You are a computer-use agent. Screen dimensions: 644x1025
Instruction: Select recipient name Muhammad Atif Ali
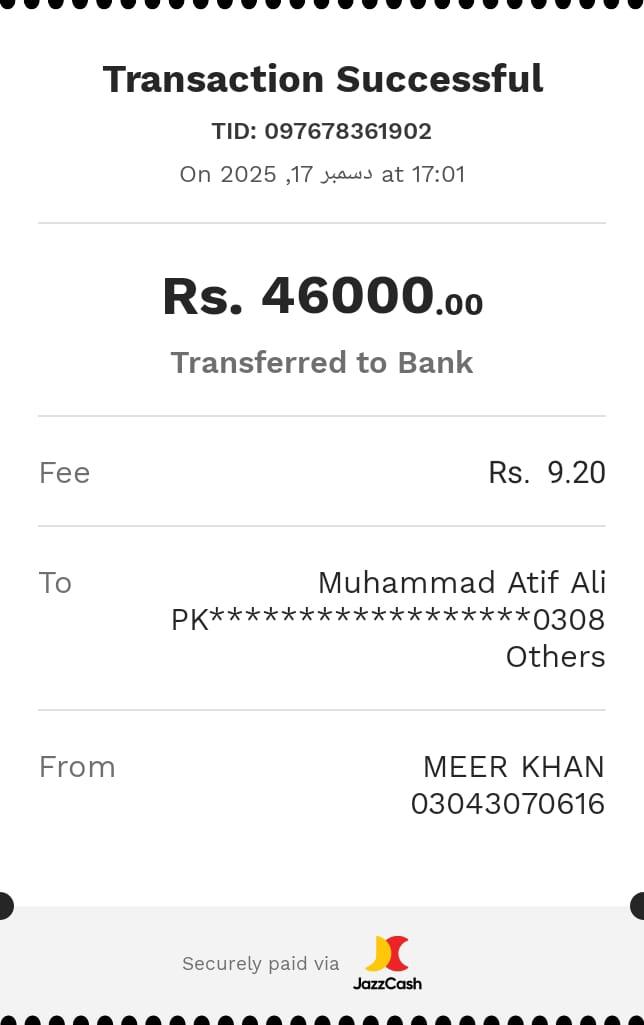pos(461,582)
